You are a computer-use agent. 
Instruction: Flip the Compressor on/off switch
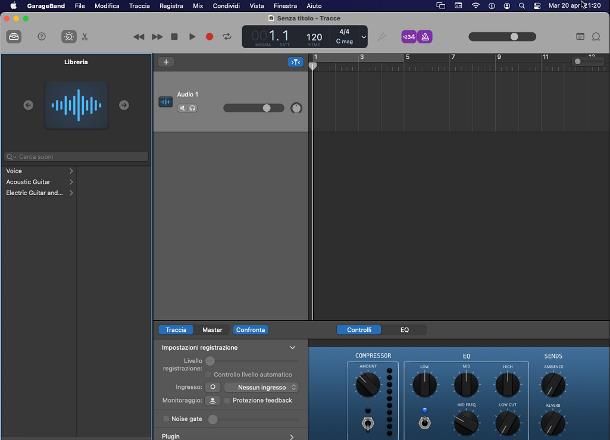tap(368, 422)
